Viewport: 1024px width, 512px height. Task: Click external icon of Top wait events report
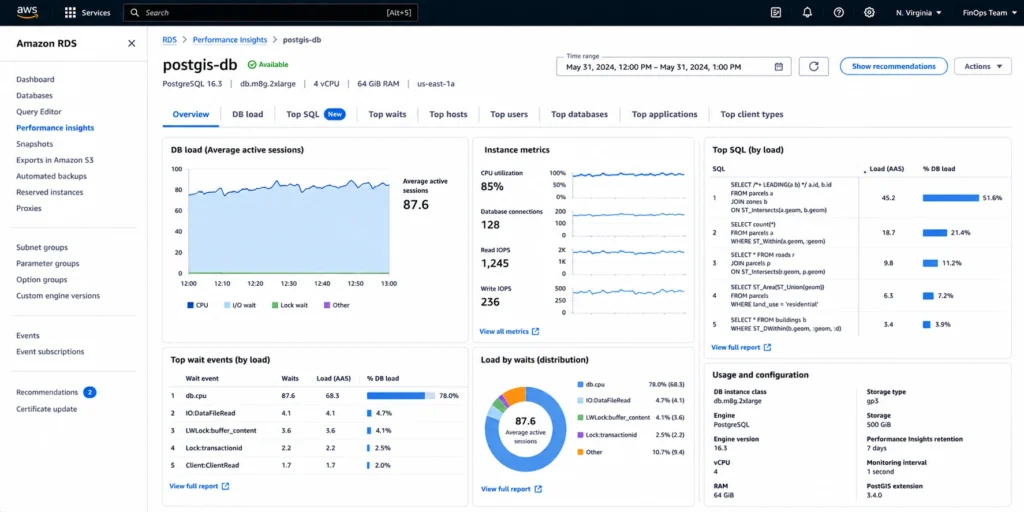225,487
